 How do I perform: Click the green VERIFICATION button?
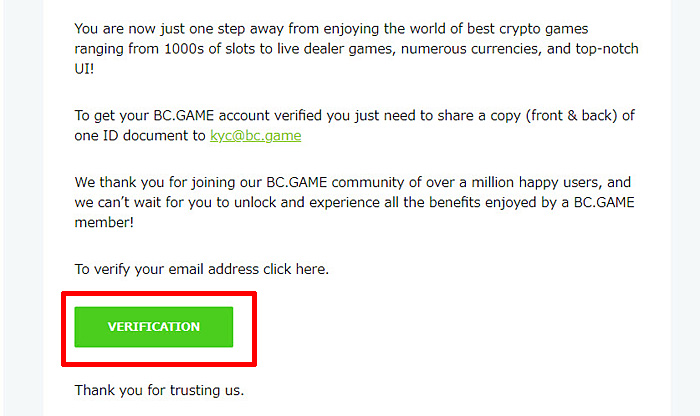pos(154,327)
